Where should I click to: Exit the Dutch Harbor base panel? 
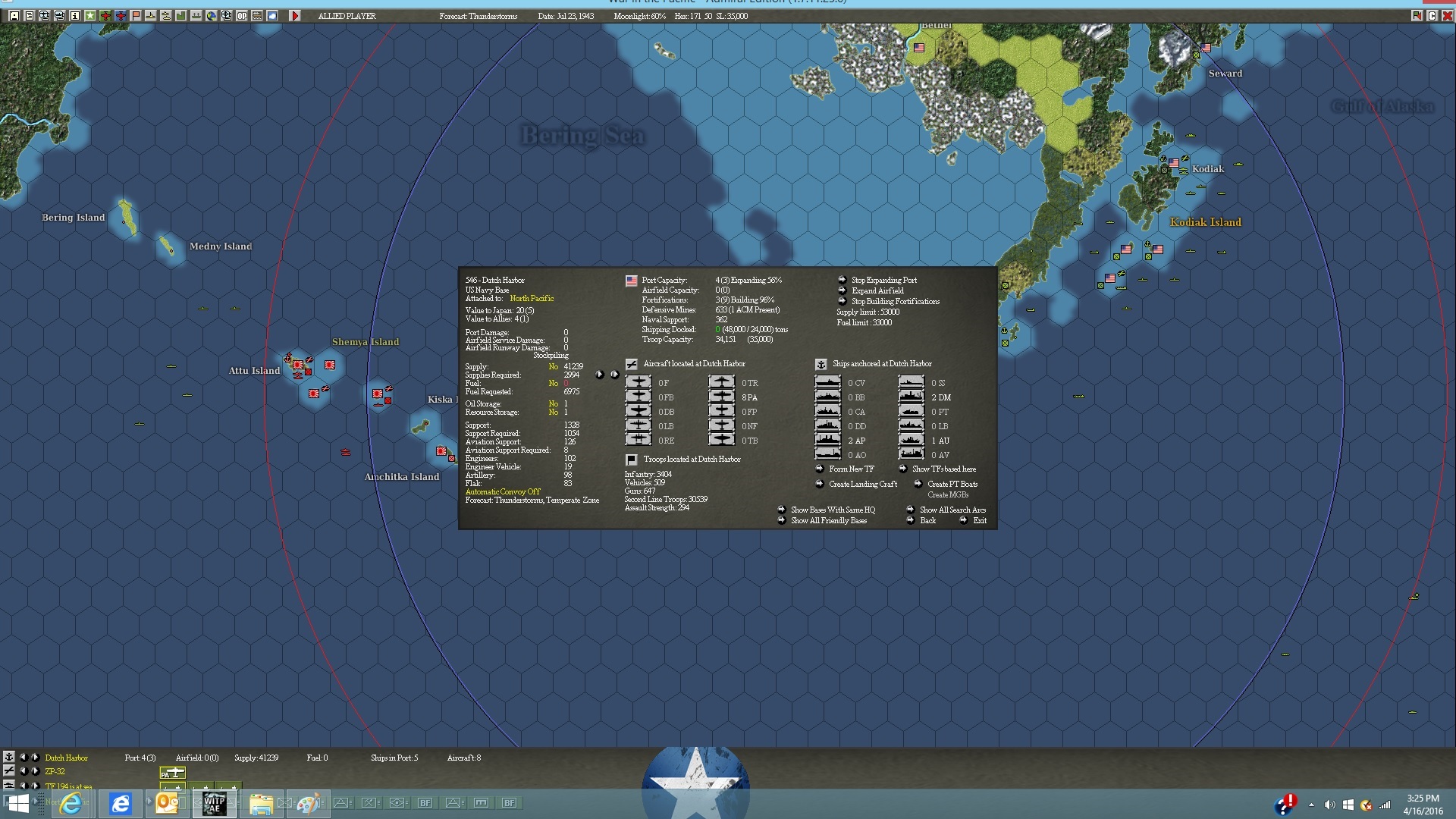point(980,521)
